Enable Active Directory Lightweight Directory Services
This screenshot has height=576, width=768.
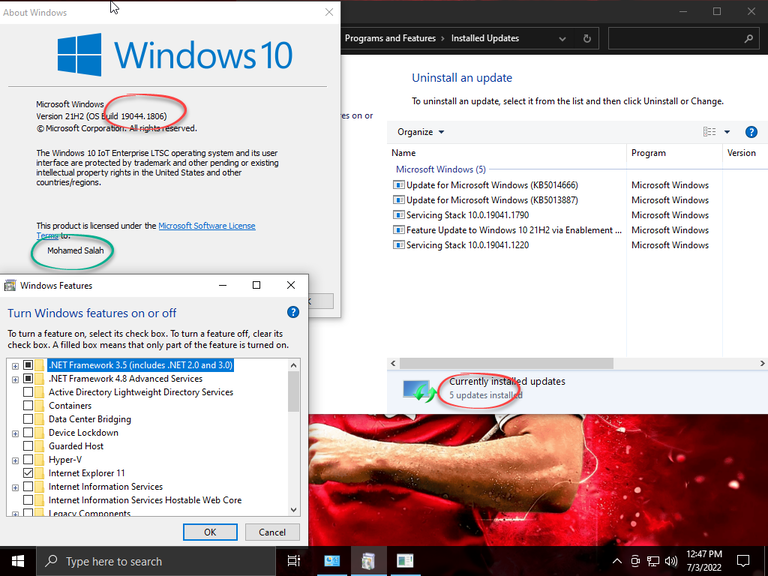click(x=28, y=392)
